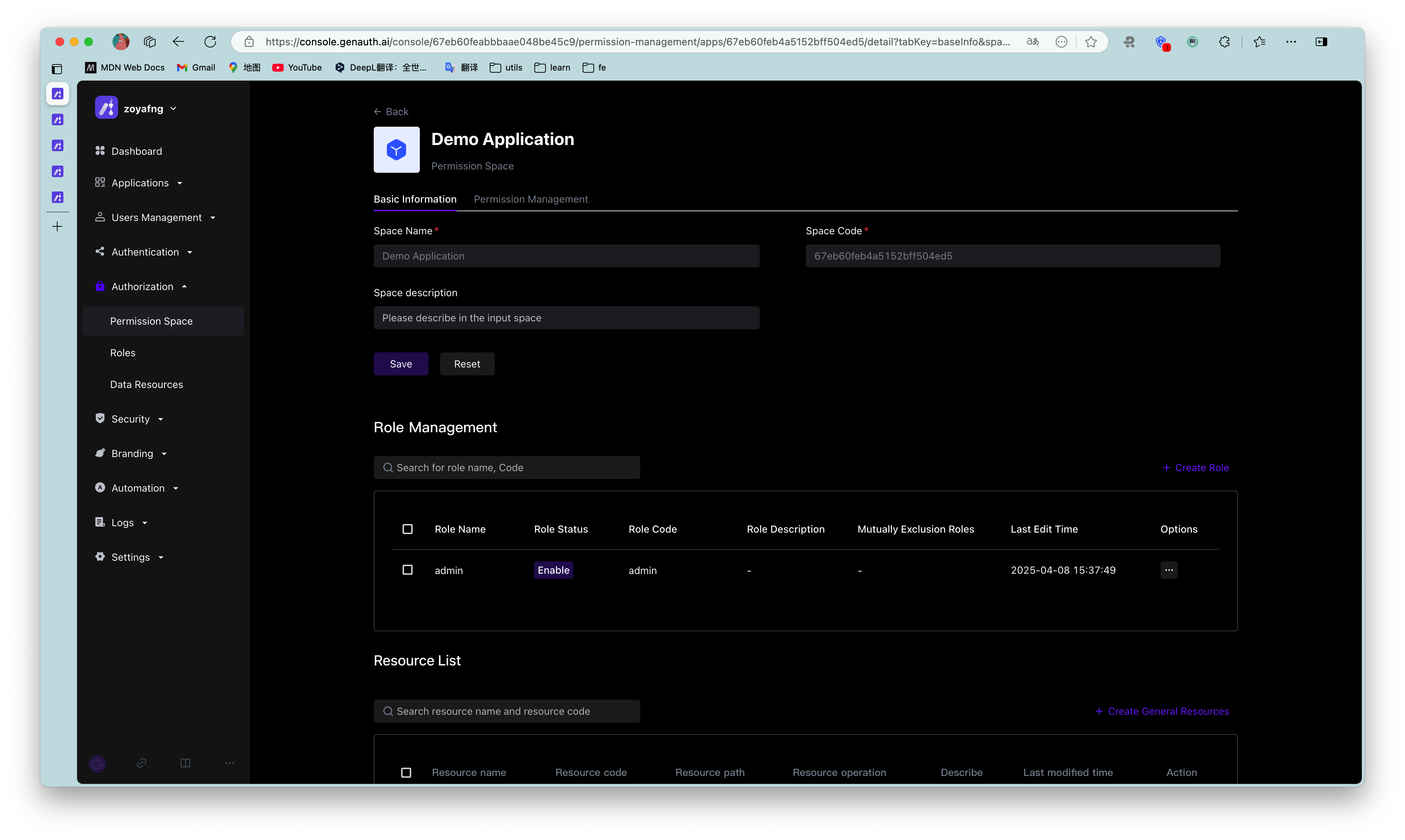Open options menu for the admin role row

tap(1169, 570)
